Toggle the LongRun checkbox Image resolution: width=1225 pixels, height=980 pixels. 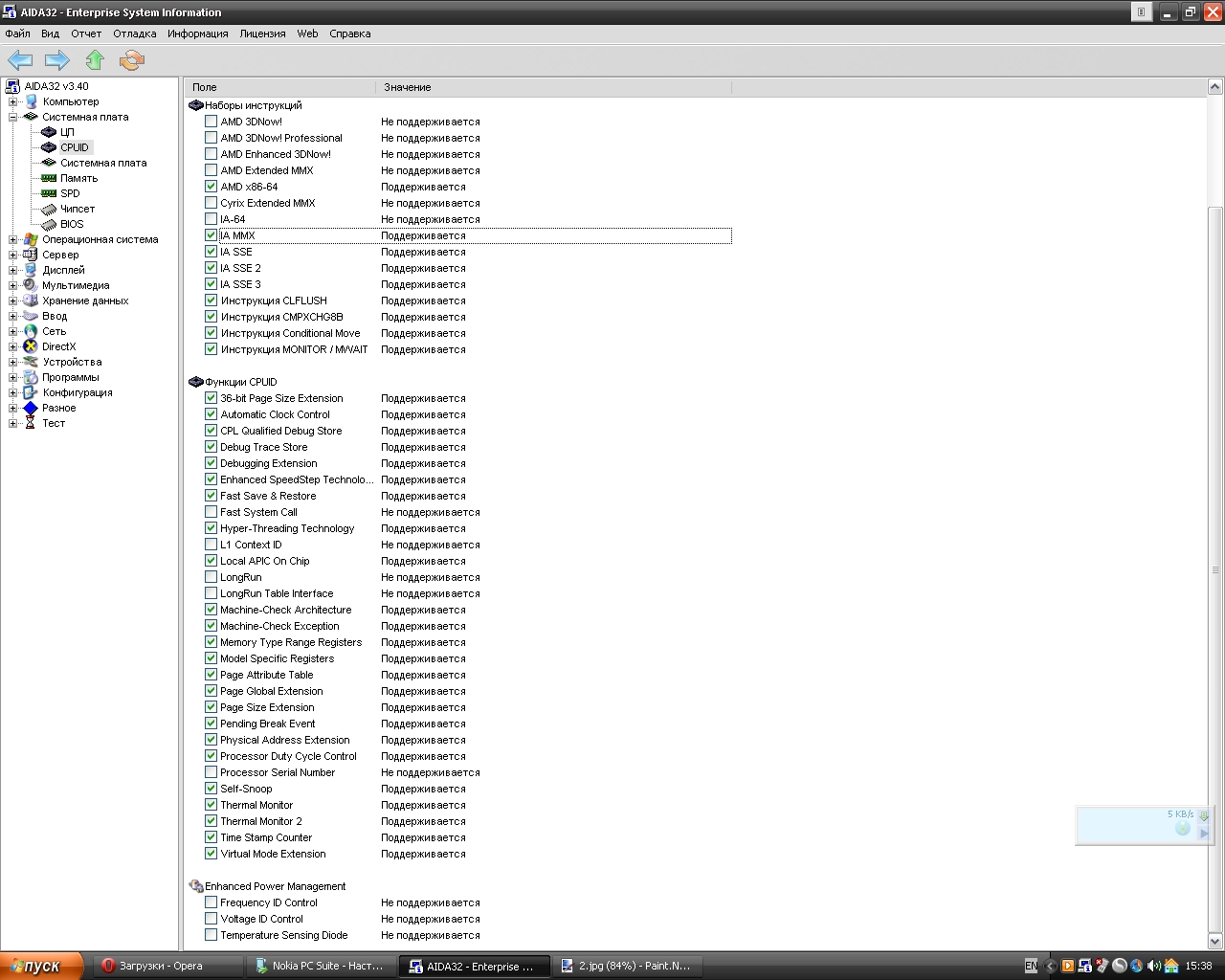[211, 577]
